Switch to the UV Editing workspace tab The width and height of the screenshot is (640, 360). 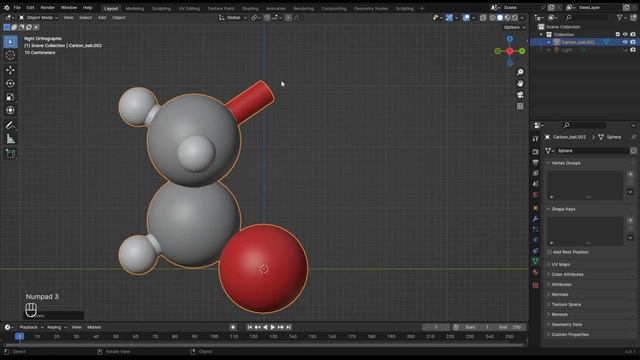[189, 8]
